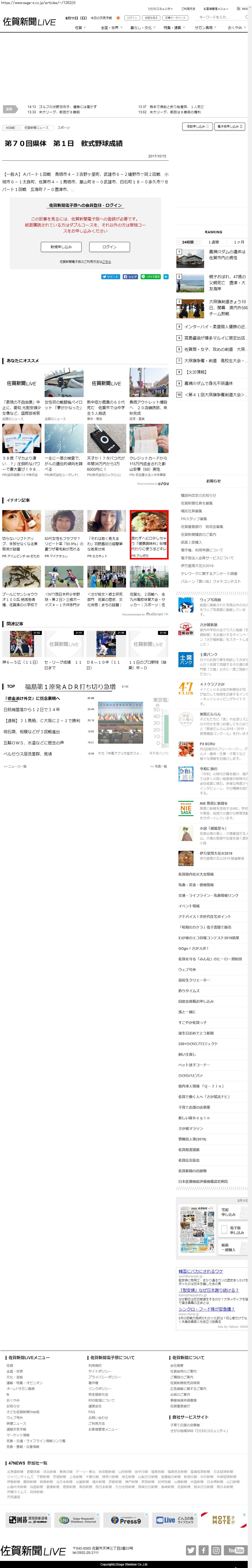Open the YouTube icon in the footer

pos(236,1550)
